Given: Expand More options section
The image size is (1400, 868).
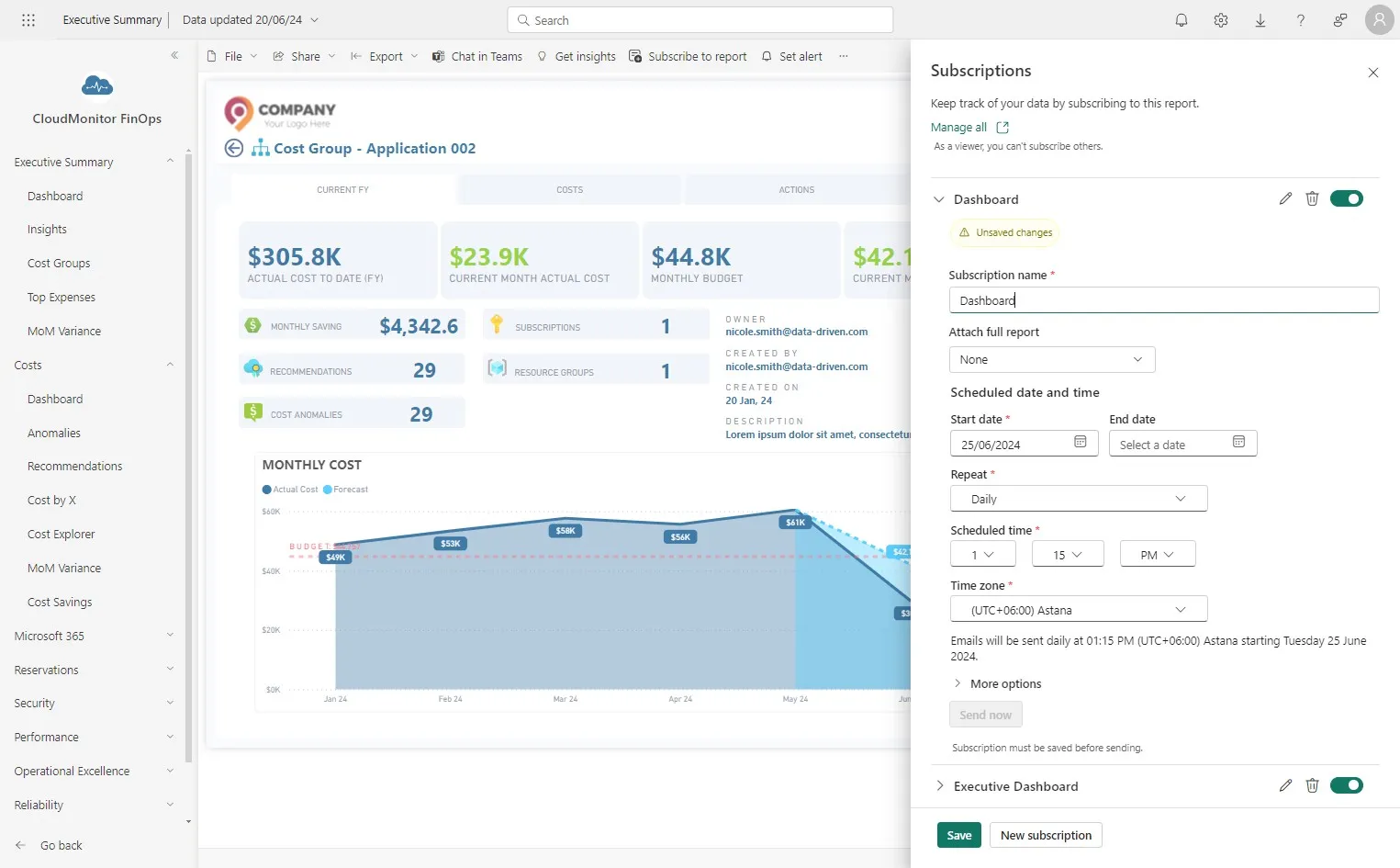Looking at the screenshot, I should [x=997, y=683].
